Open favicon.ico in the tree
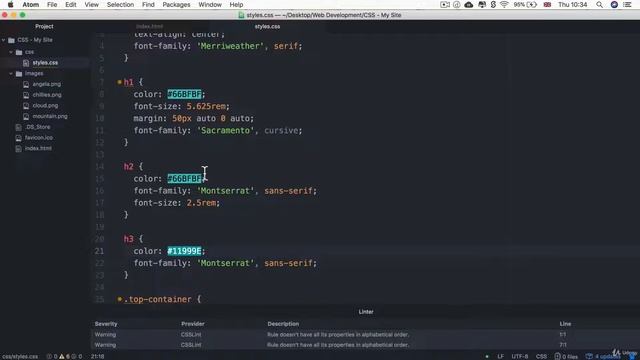640x360 pixels. 39,138
